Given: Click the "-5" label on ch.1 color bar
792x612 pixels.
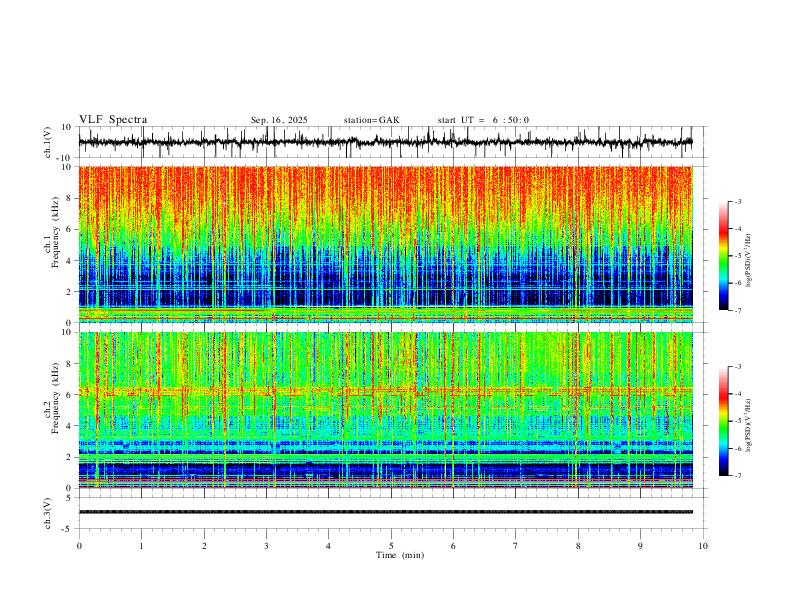Looking at the screenshot, I should pyautogui.click(x=738, y=256).
